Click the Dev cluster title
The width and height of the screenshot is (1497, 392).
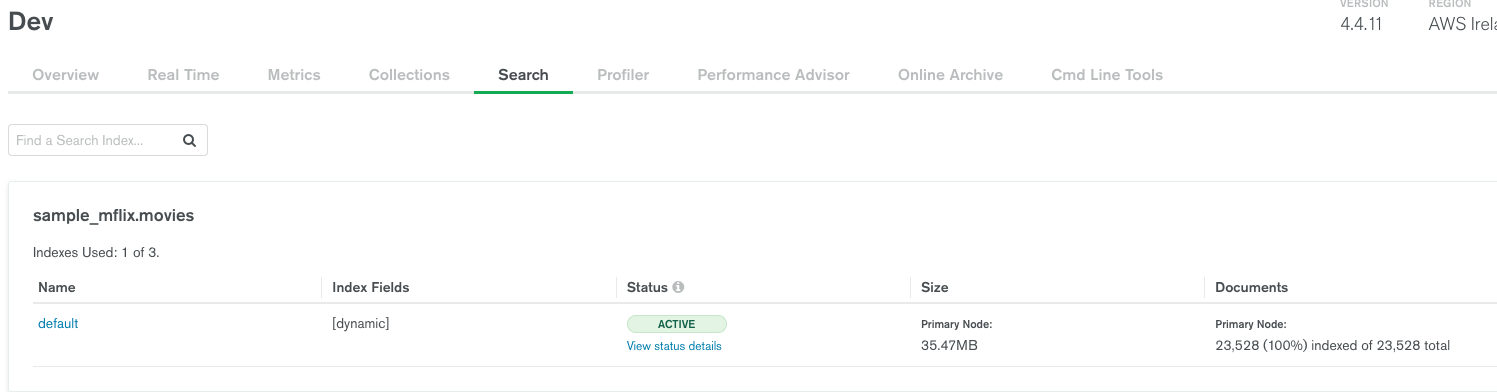point(31,22)
